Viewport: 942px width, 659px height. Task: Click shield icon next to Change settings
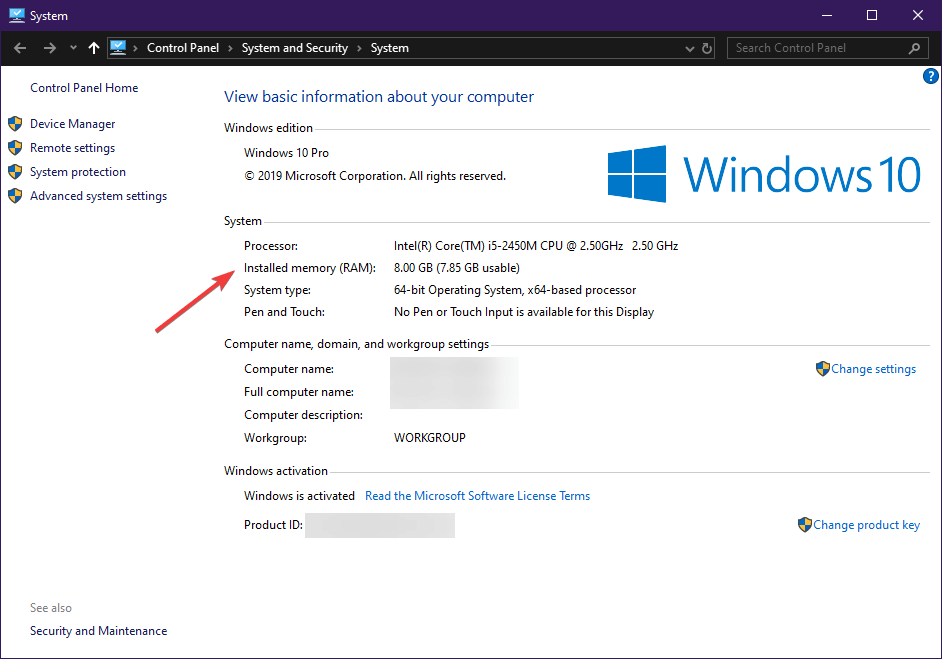822,369
